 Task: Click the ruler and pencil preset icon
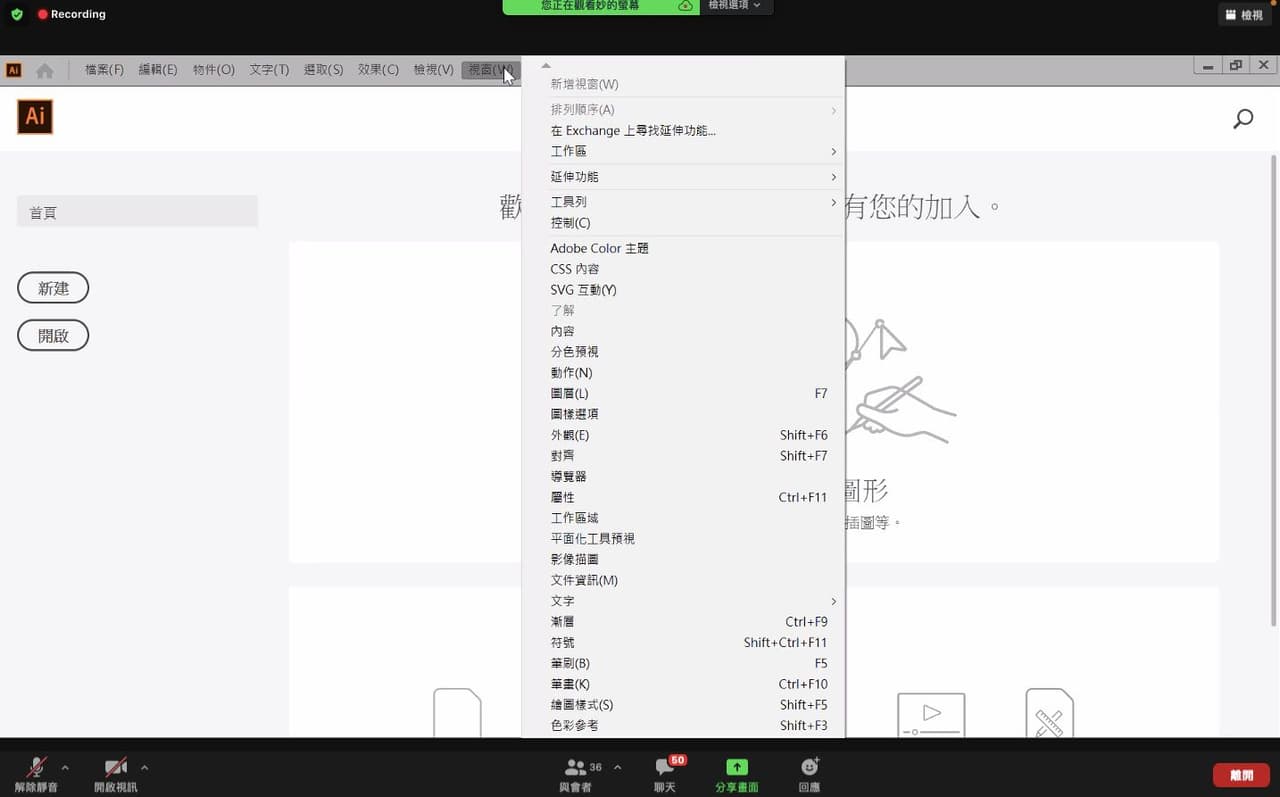point(1049,713)
